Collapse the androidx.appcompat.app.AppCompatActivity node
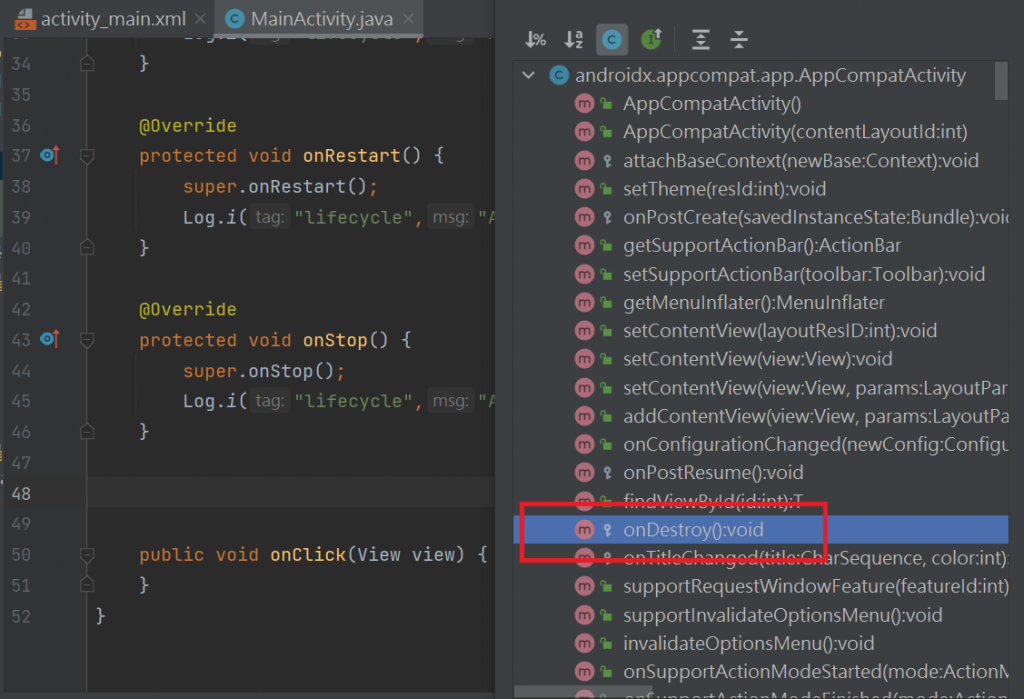The height and width of the screenshot is (699, 1024). pyautogui.click(x=529, y=76)
